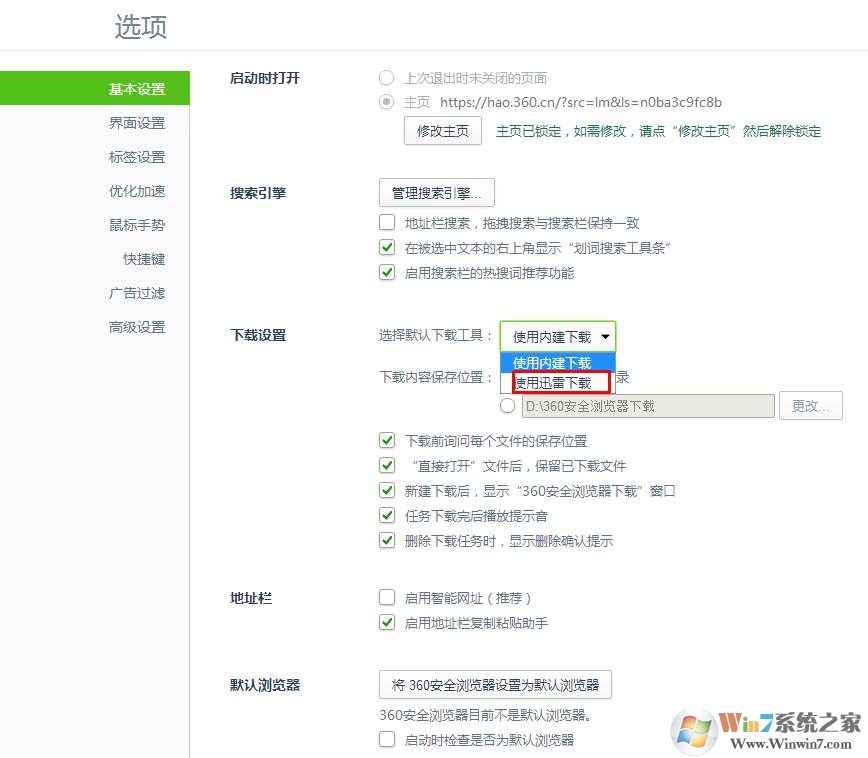868x758 pixels.
Task: Switch to 标签设置 section
Action: click(137, 157)
